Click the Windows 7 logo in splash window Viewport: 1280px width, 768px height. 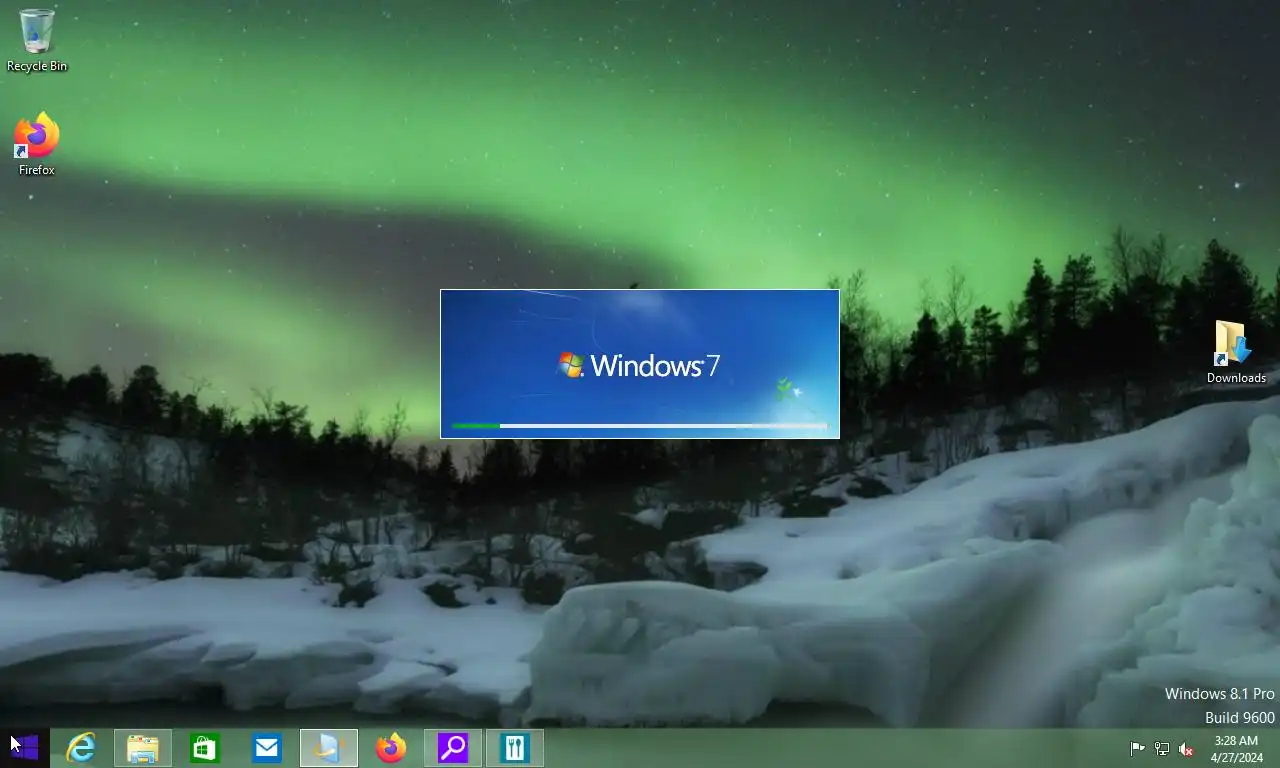coord(640,365)
